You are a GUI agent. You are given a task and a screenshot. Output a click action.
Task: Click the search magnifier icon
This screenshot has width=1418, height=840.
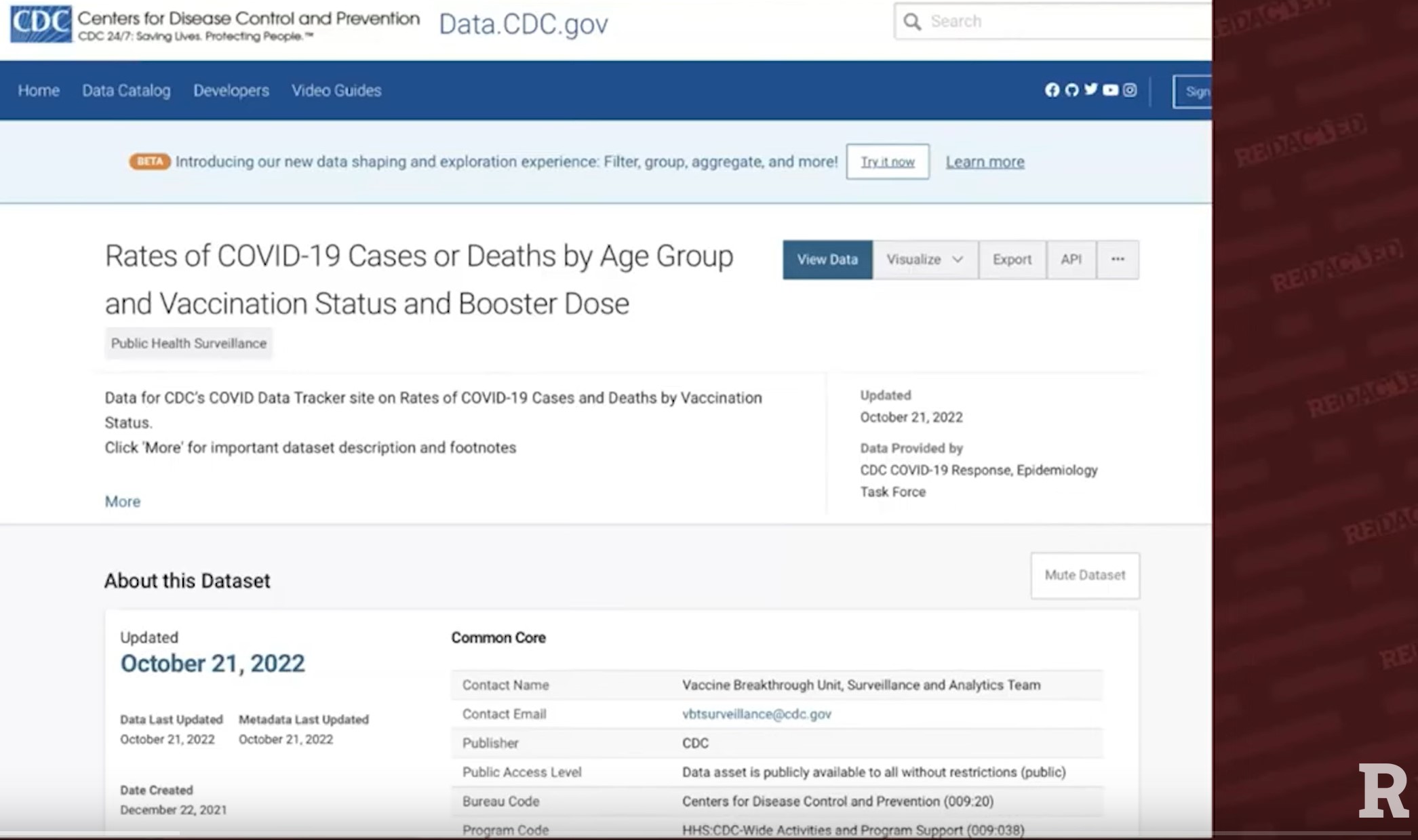[x=912, y=22]
